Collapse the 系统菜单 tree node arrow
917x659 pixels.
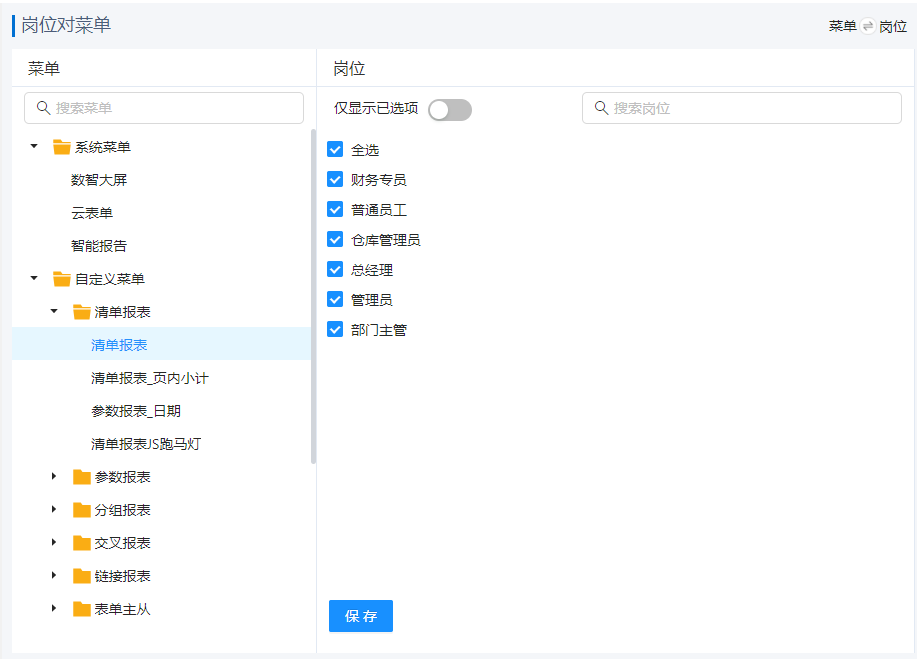pos(34,147)
